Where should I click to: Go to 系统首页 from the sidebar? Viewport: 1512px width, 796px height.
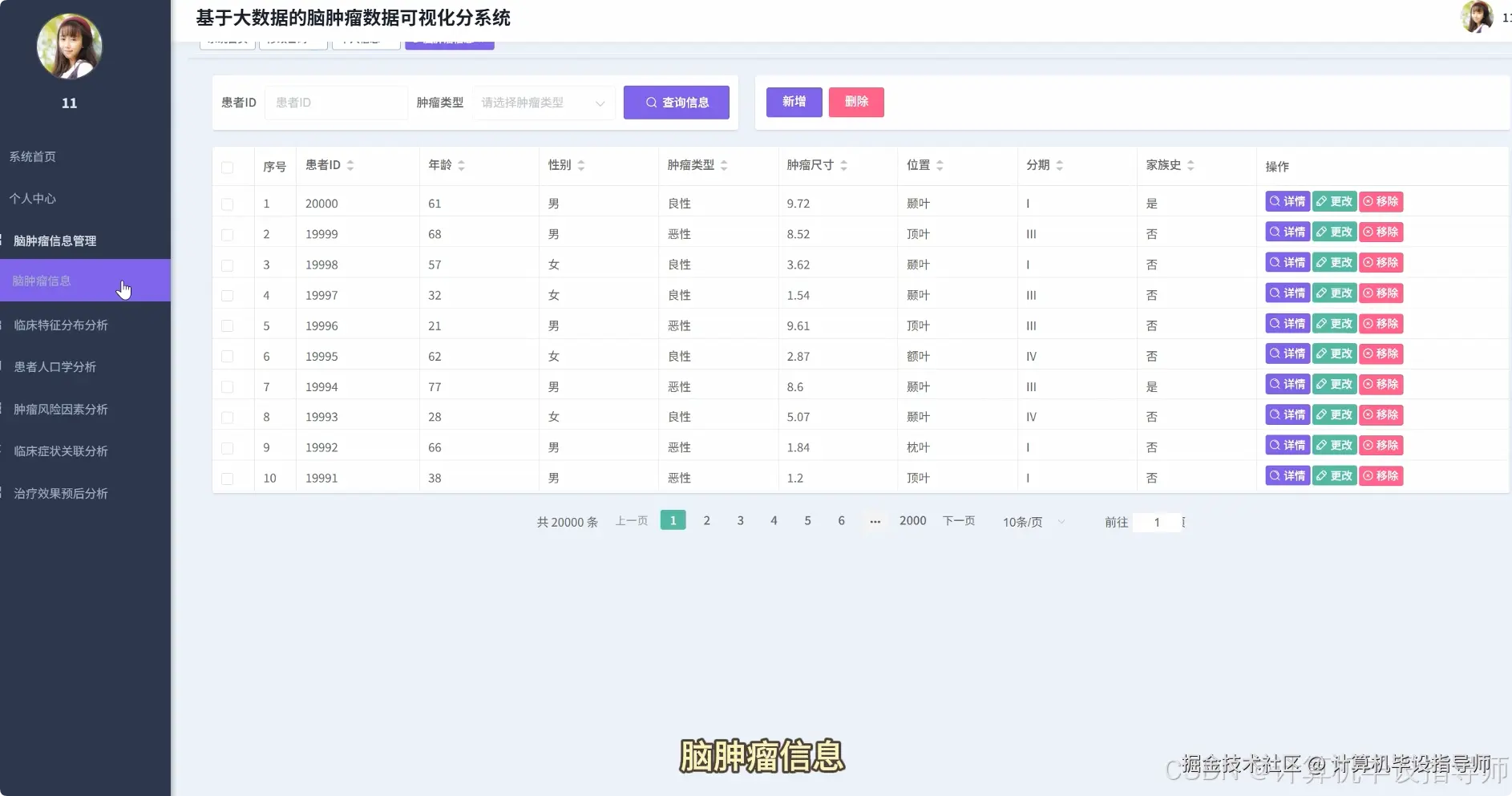[x=32, y=156]
